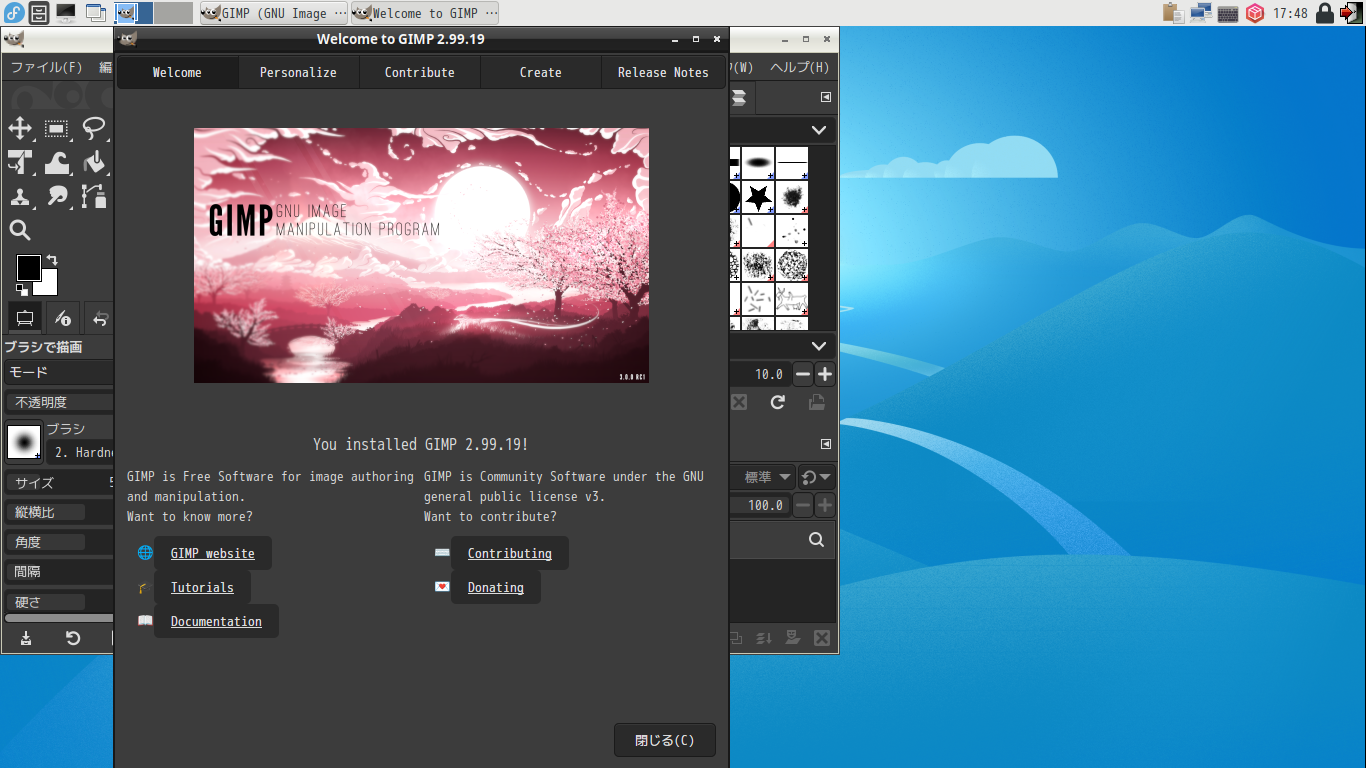Switch to the Create tab
1366x768 pixels.
click(541, 72)
